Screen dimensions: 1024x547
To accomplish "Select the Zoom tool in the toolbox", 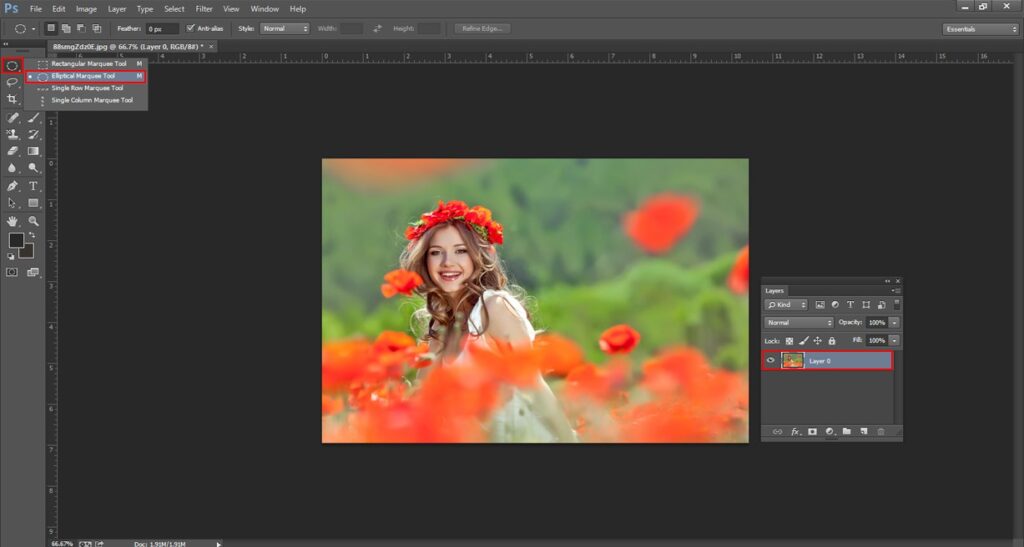I will (33, 221).
